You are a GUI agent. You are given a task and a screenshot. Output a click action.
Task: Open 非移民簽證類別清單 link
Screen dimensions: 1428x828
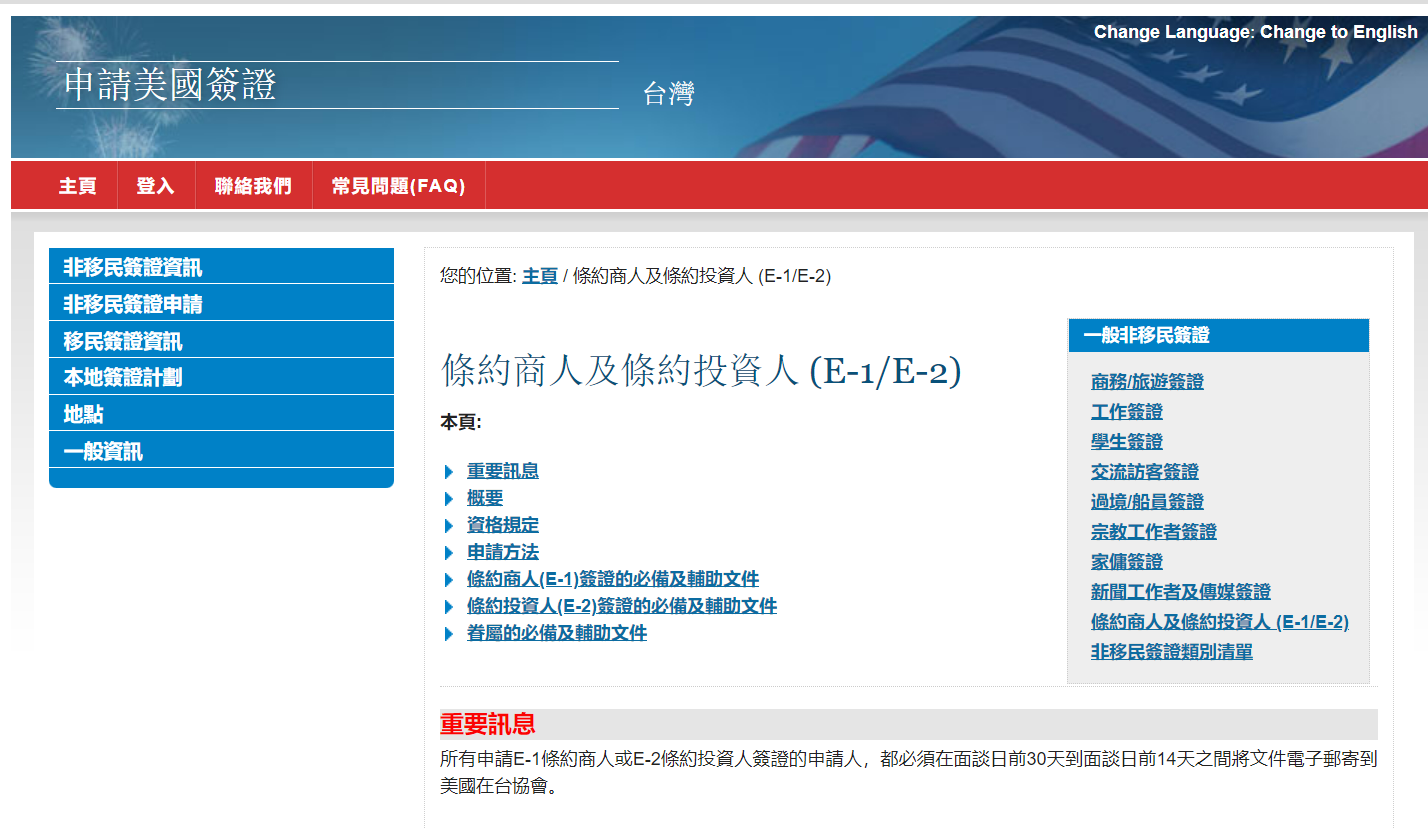coord(1171,652)
